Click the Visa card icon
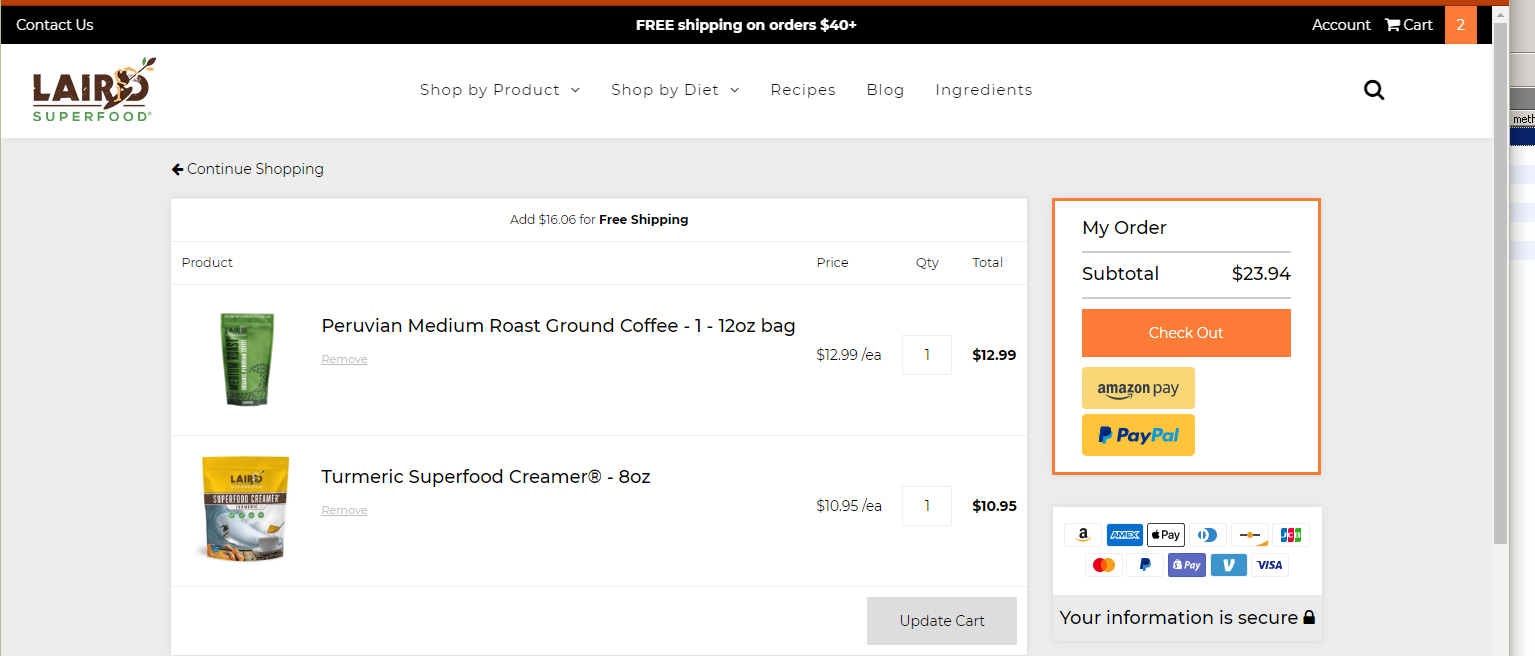This screenshot has width=1535, height=656. click(x=1269, y=565)
